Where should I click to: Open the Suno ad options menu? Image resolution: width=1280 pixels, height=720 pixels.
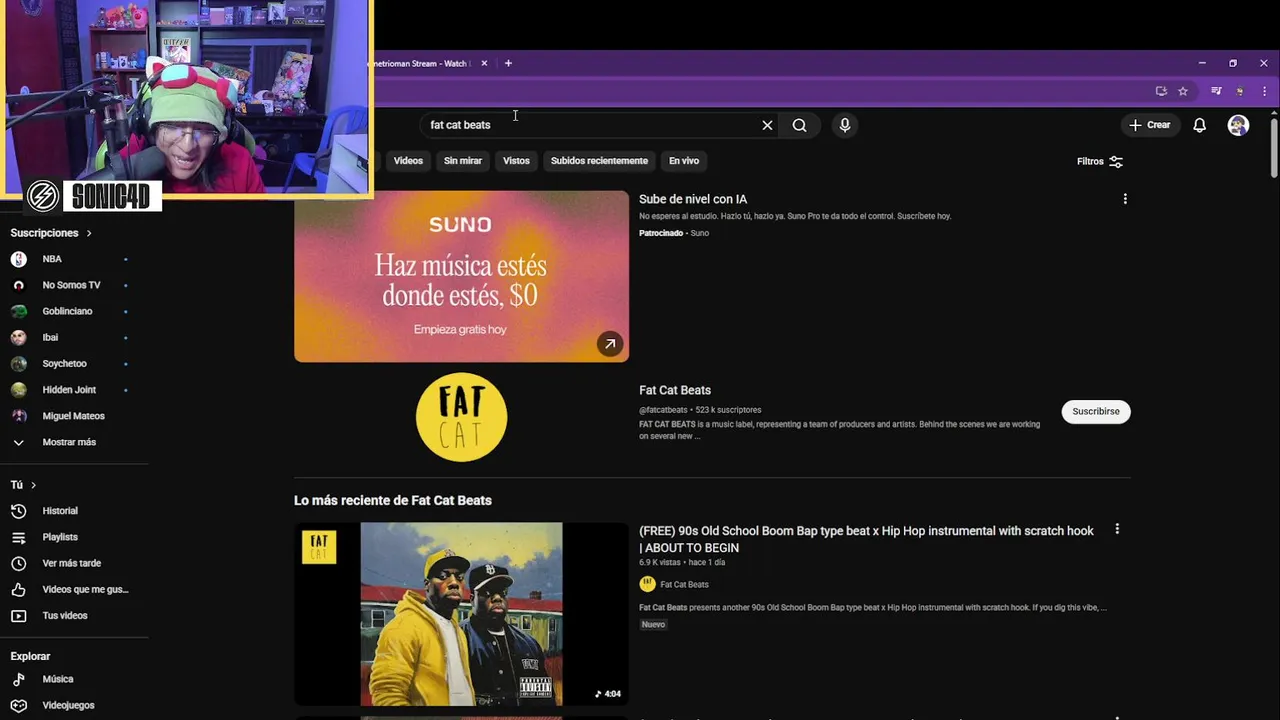coord(1125,199)
